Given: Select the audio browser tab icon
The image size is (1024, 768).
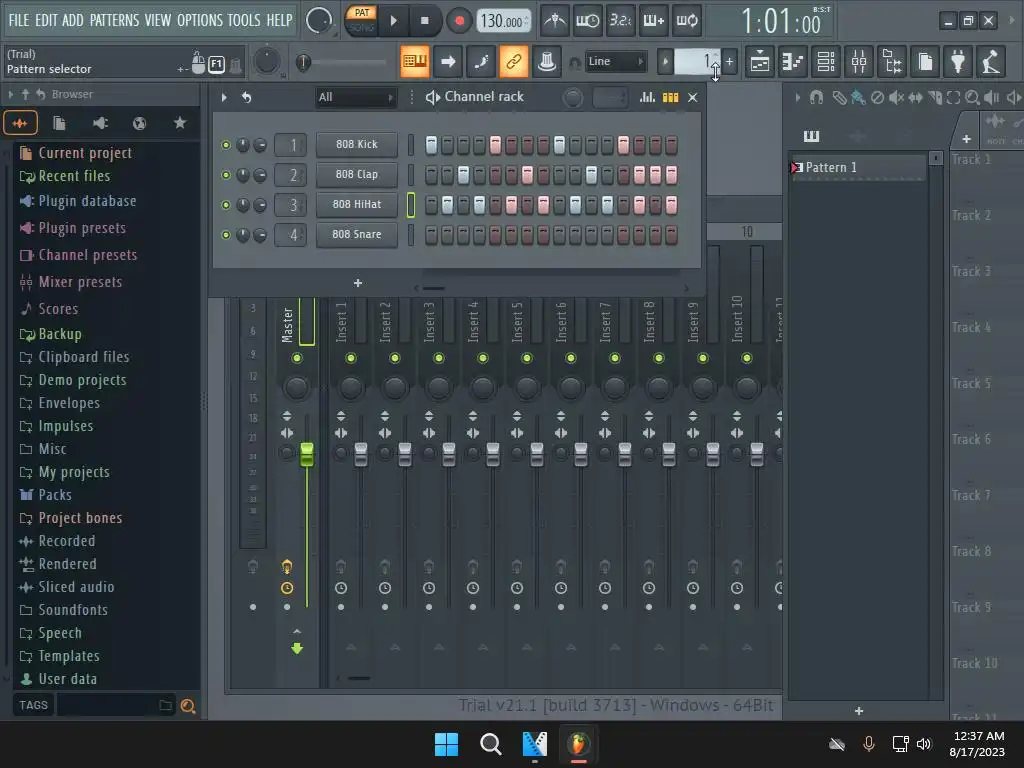Looking at the screenshot, I should (x=20, y=123).
